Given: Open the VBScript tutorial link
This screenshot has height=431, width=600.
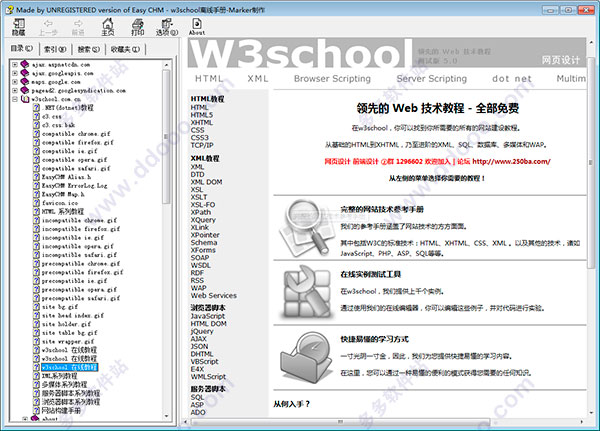Looking at the screenshot, I should click(204, 362).
